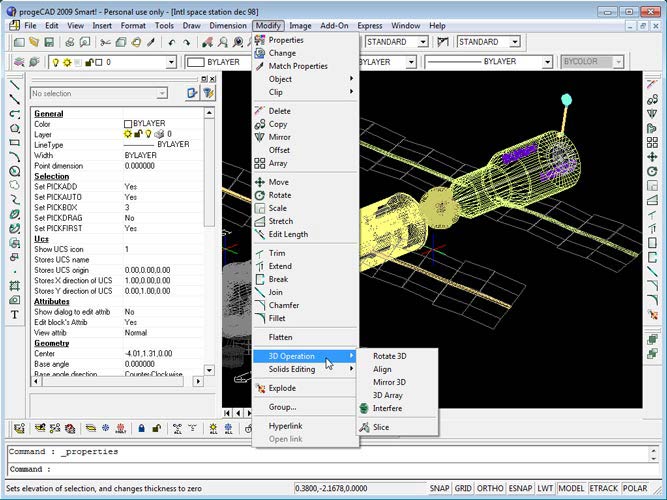Click the Undo arrow in top toolbar
This screenshot has height=500, width=667.
pyautogui.click(x=171, y=43)
